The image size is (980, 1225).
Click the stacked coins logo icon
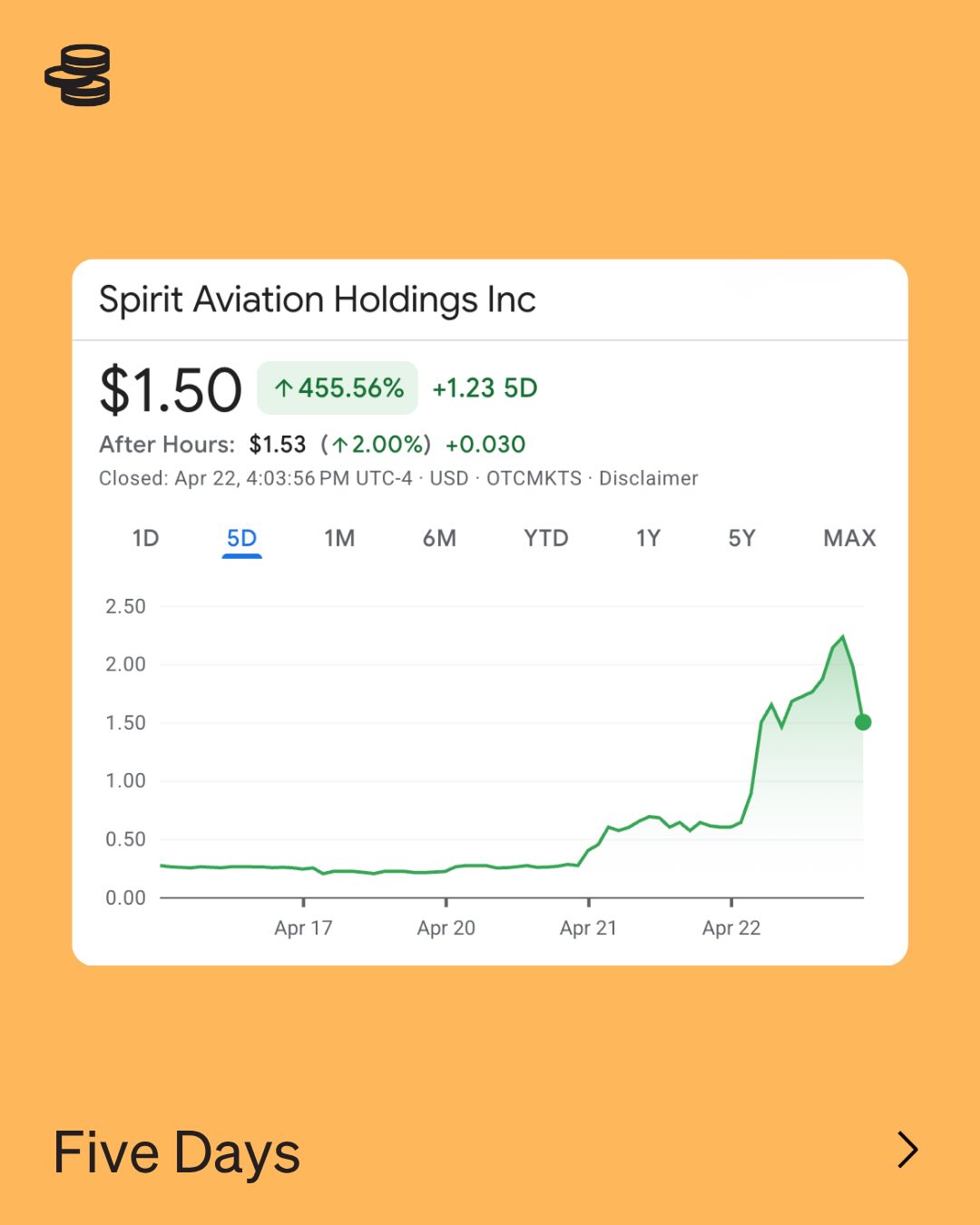78,75
